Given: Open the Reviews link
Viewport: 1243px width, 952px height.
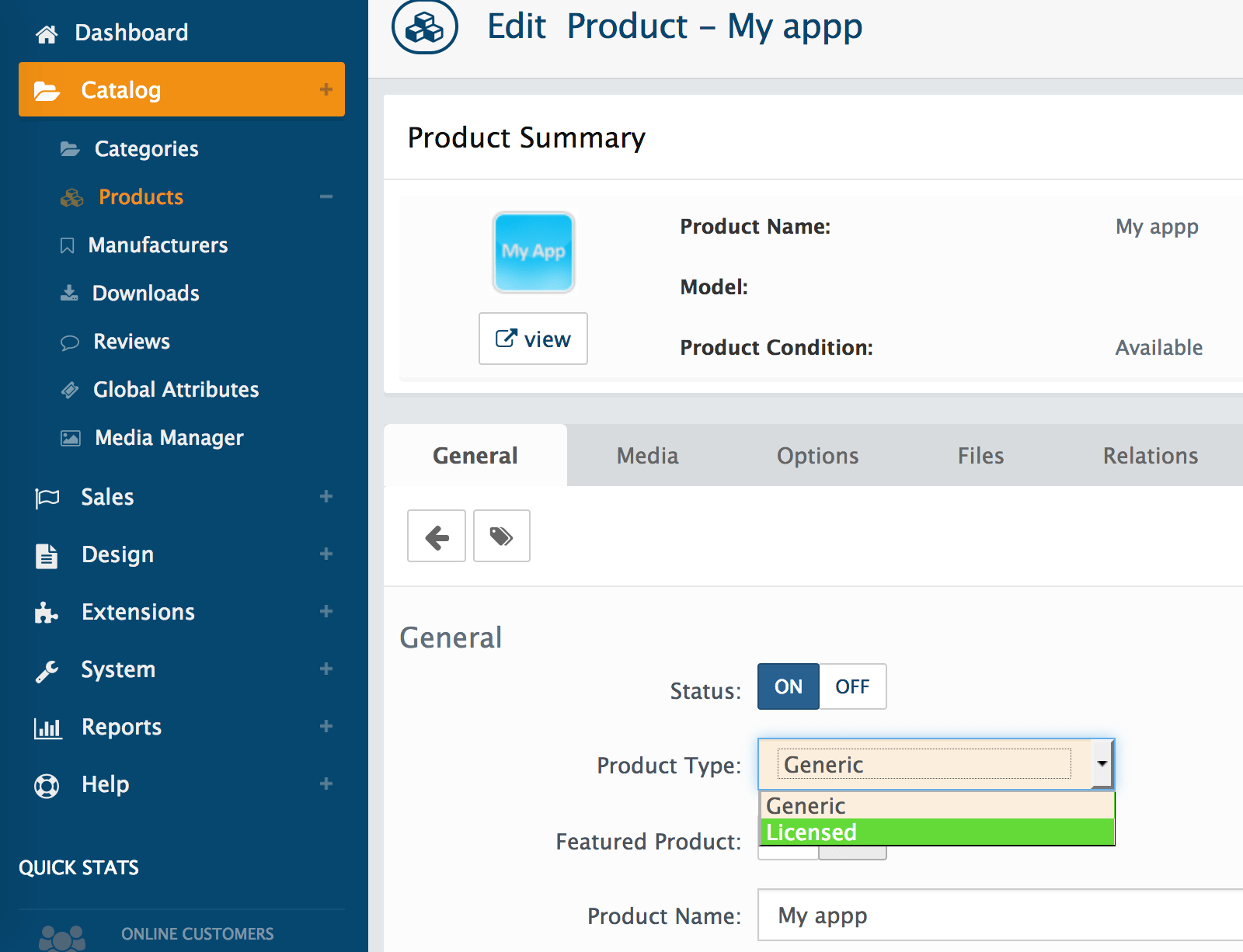Looking at the screenshot, I should 131,342.
